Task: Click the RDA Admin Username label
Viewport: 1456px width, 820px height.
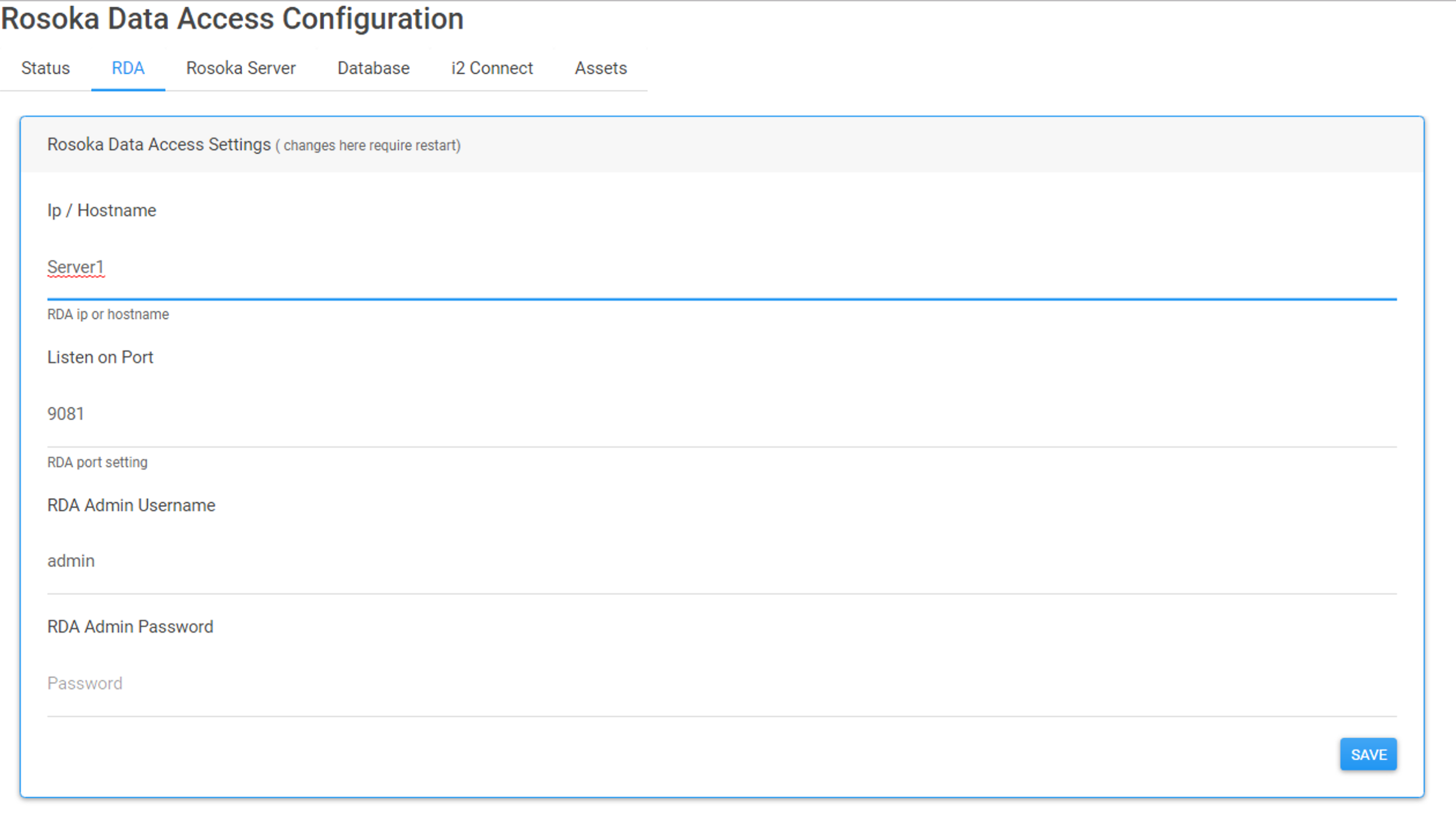Action: pyautogui.click(x=131, y=506)
